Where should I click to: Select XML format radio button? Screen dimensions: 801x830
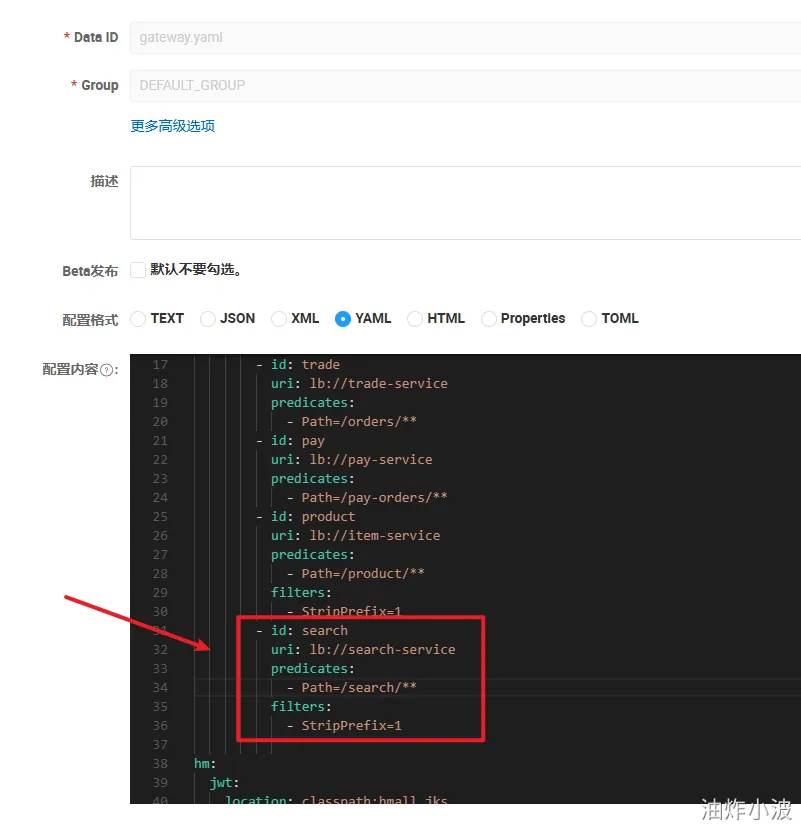(x=278, y=319)
